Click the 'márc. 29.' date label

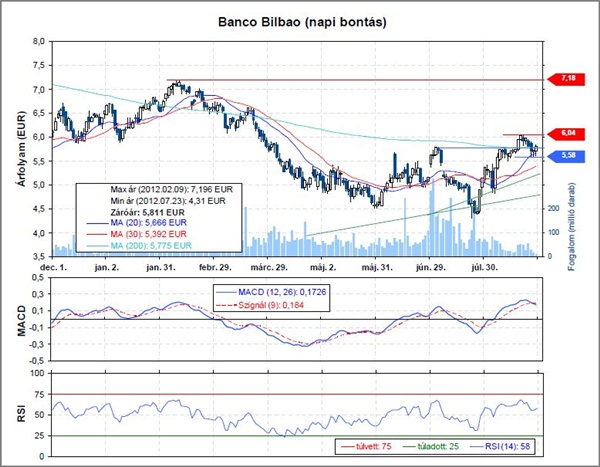click(x=269, y=268)
